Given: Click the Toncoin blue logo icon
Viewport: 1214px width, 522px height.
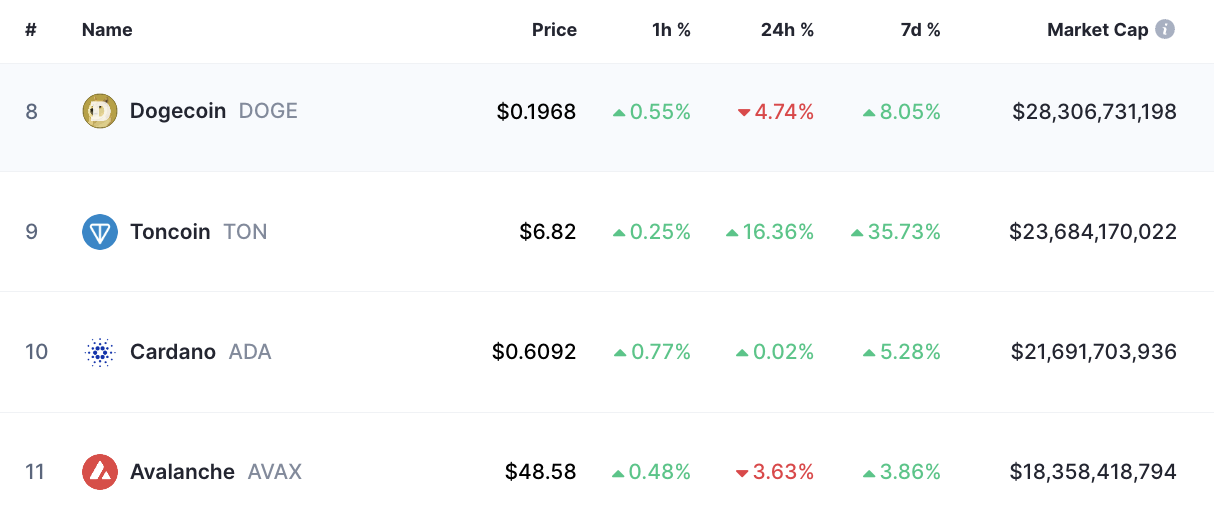Looking at the screenshot, I should 100,232.
